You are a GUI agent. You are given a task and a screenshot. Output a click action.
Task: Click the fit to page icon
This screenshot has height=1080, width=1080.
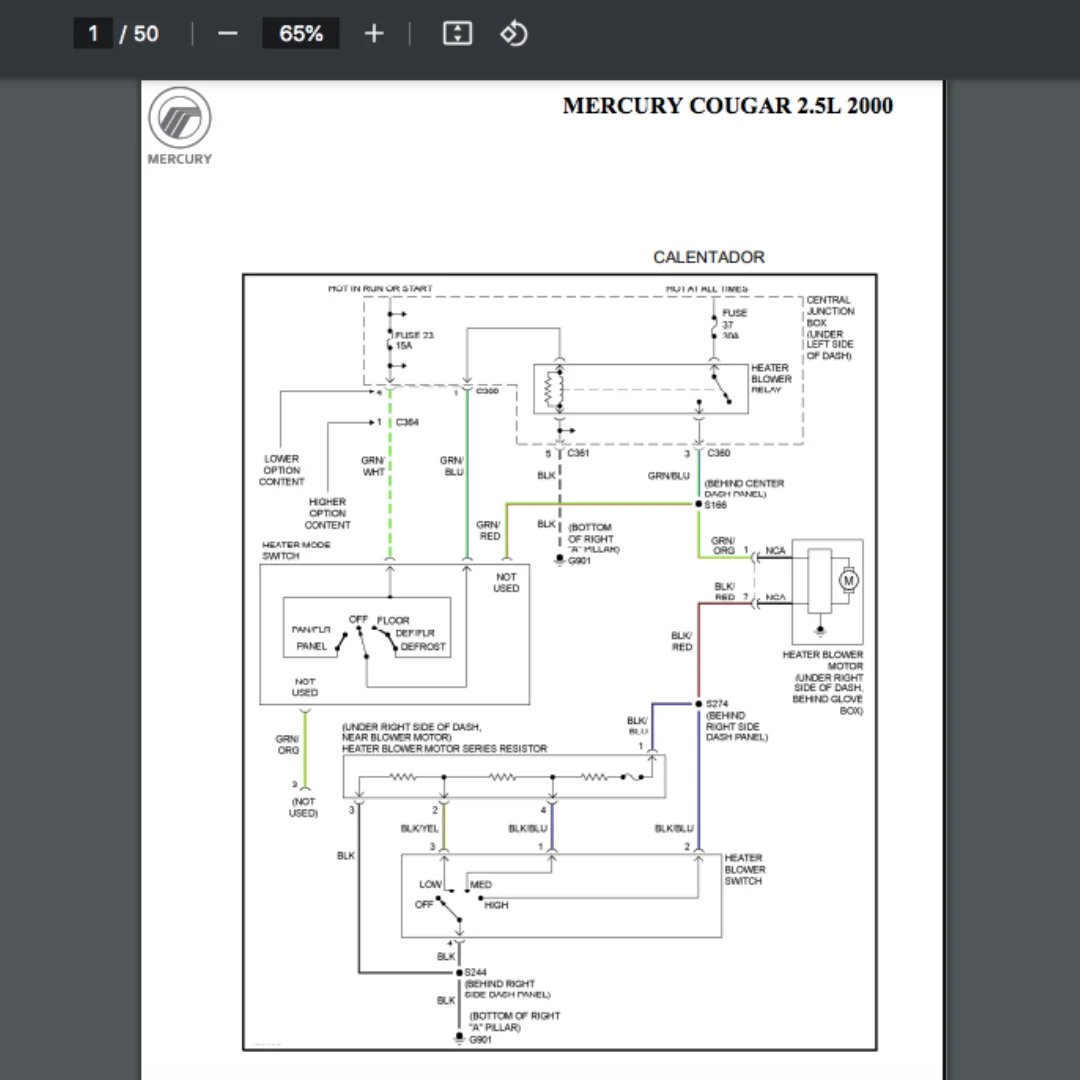pyautogui.click(x=457, y=33)
